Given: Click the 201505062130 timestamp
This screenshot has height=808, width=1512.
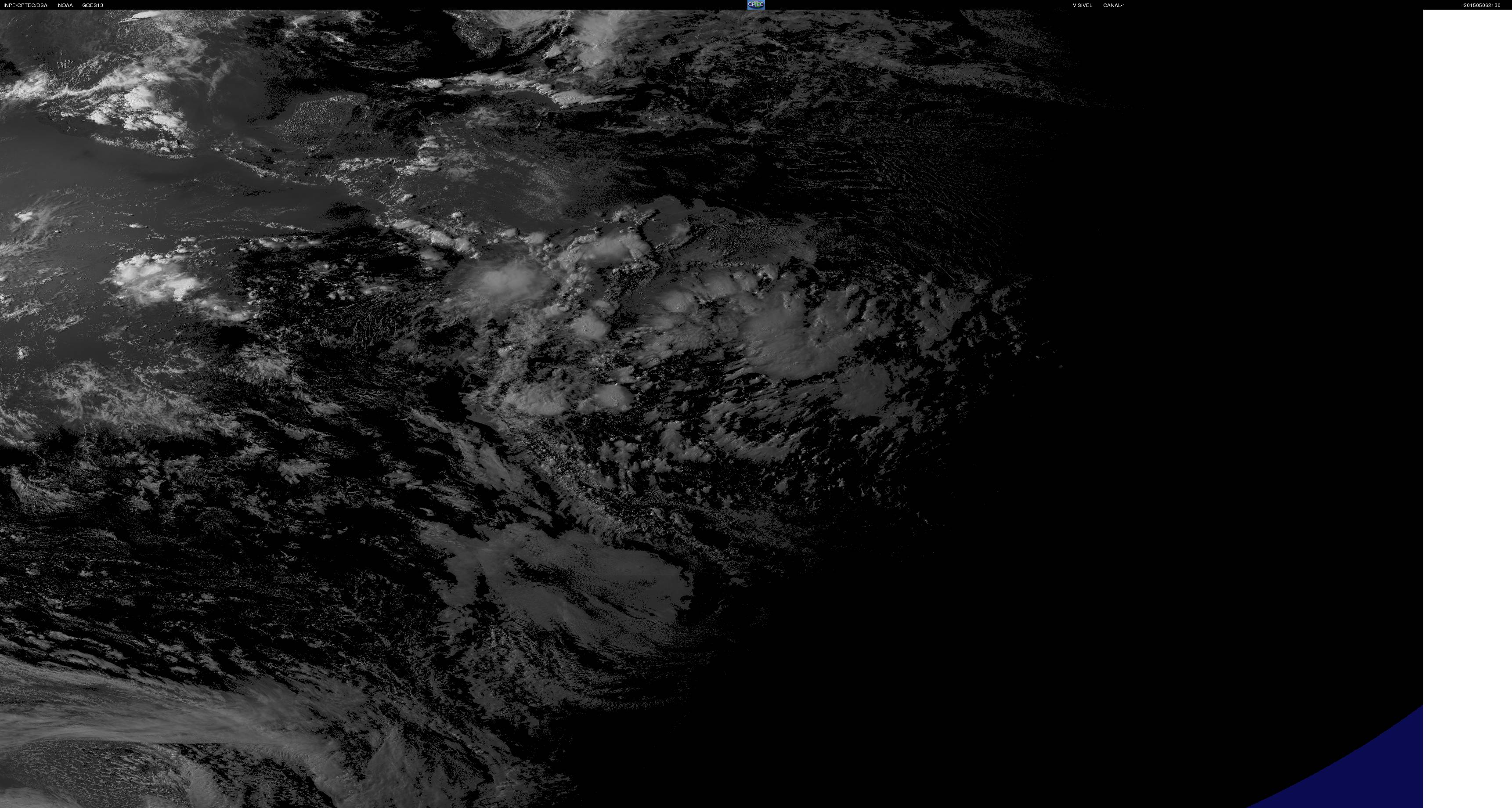Looking at the screenshot, I should 1481,5.
